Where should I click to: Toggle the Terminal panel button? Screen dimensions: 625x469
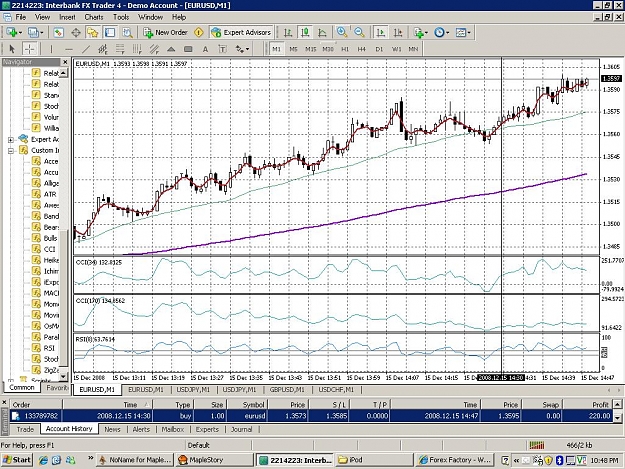pos(110,32)
